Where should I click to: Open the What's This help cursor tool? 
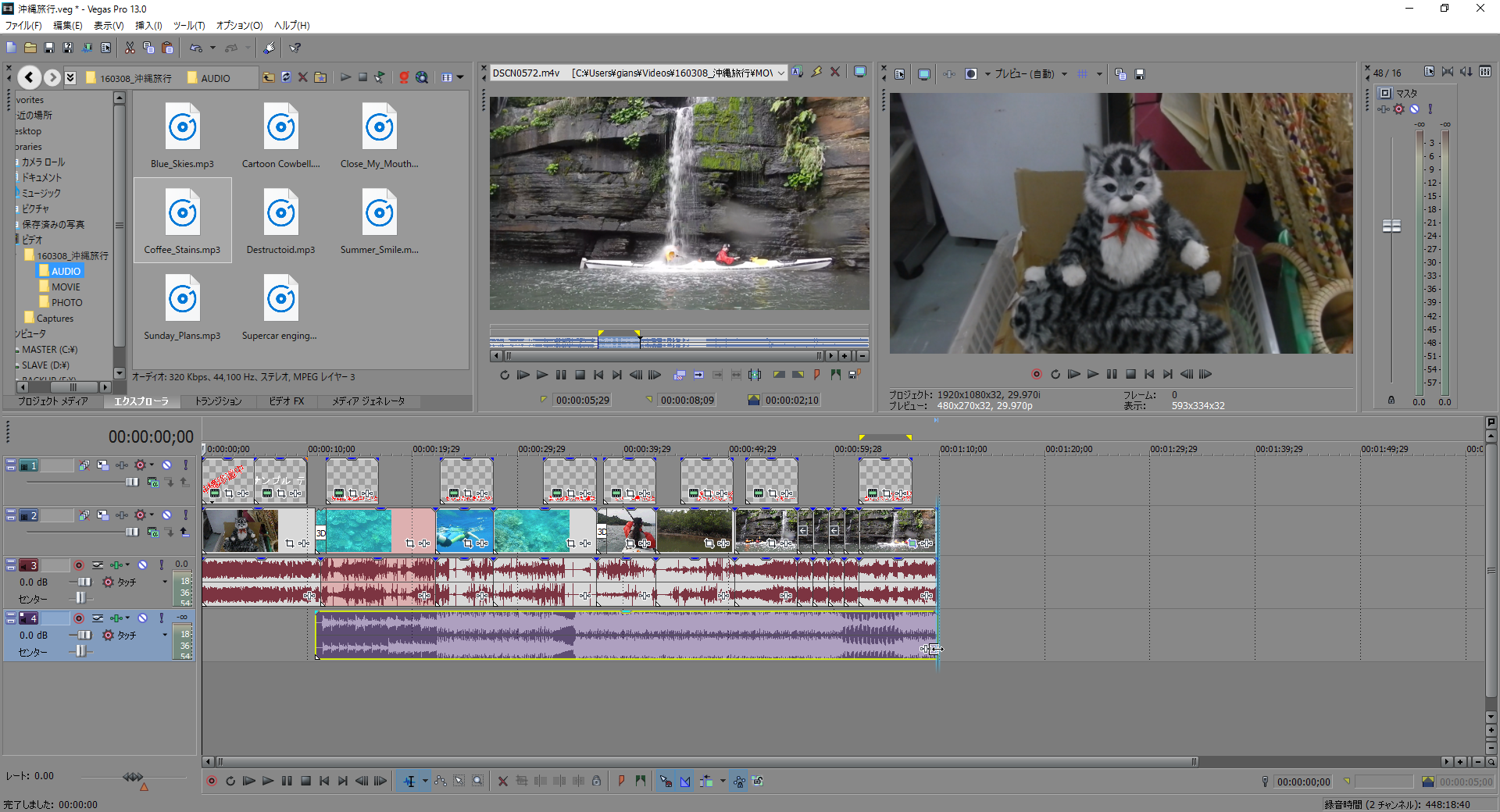point(295,48)
